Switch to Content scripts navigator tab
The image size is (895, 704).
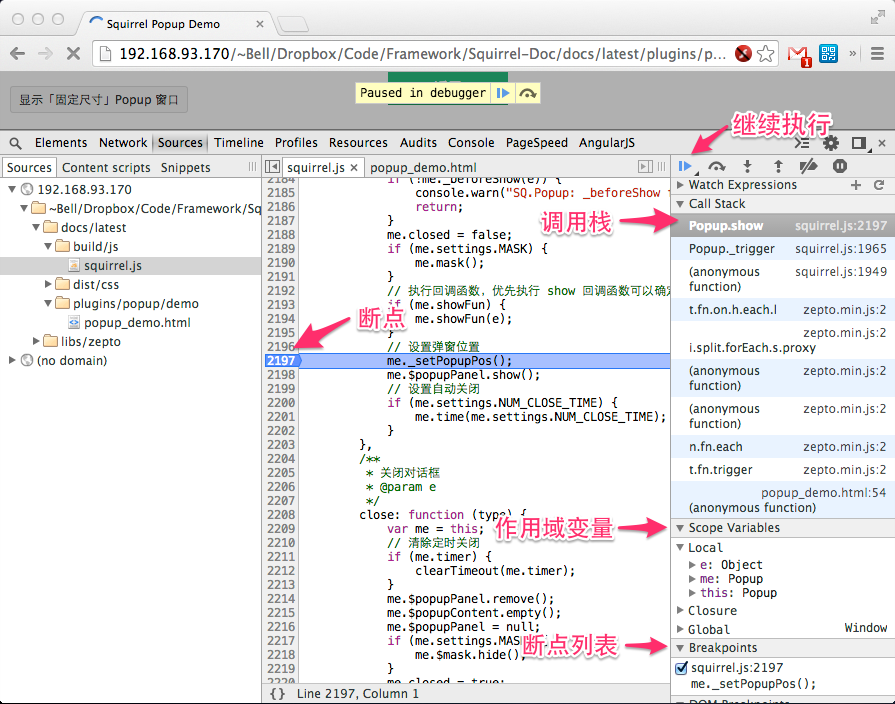coord(106,167)
